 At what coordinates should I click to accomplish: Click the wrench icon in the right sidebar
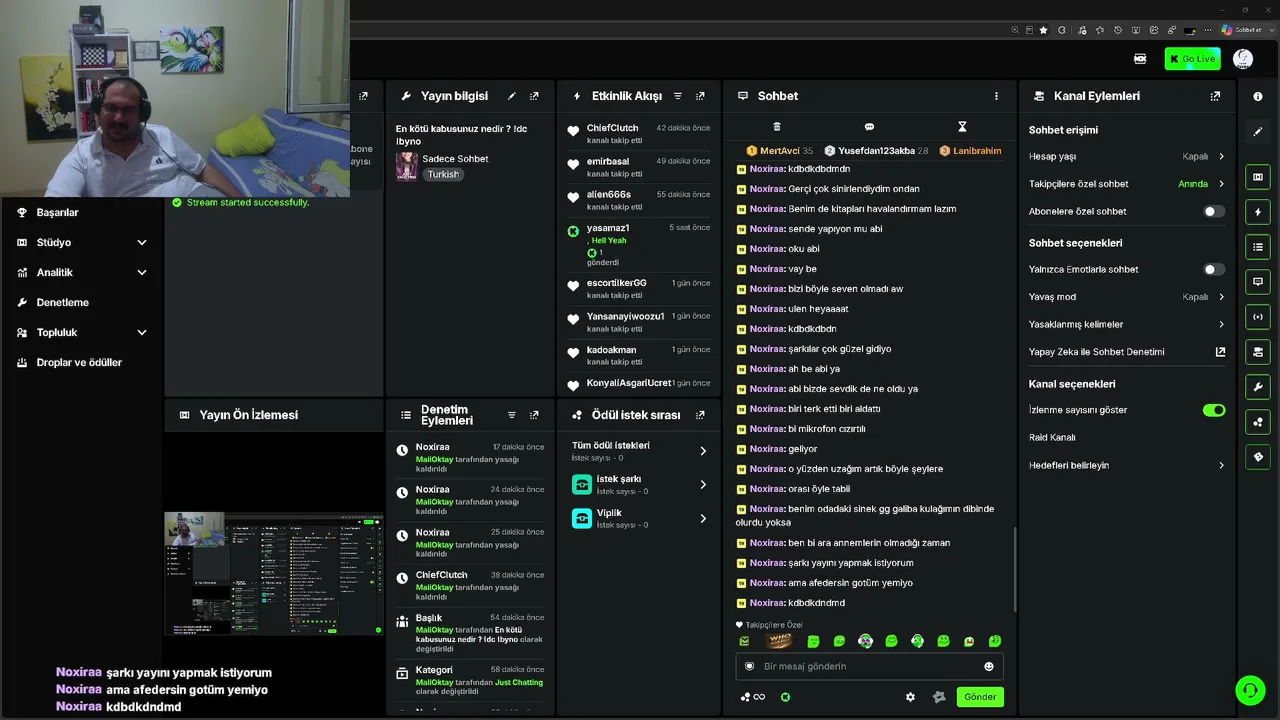pos(1258,387)
